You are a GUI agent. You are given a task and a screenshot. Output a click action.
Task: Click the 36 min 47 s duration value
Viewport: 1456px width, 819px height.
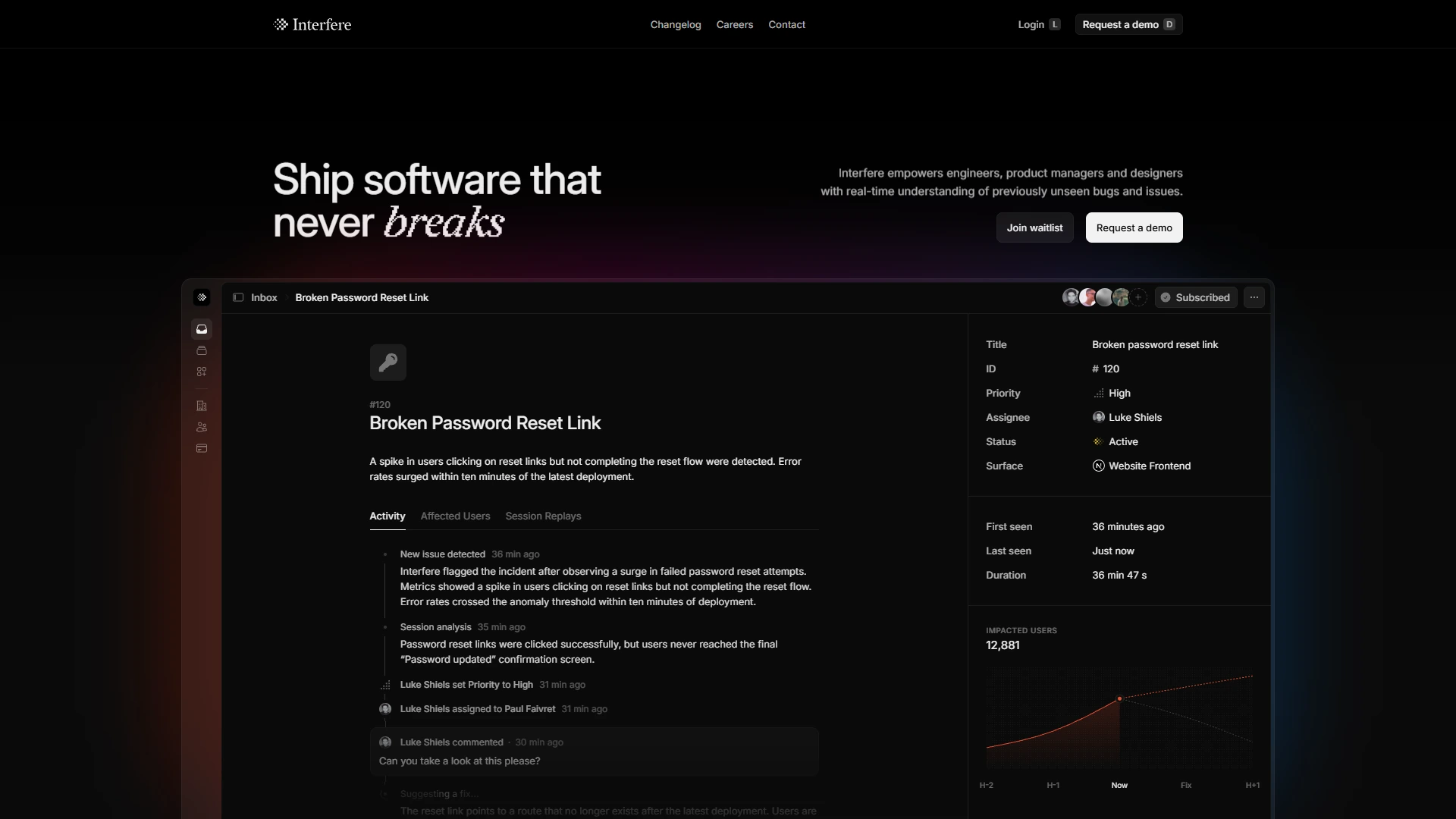pos(1119,575)
